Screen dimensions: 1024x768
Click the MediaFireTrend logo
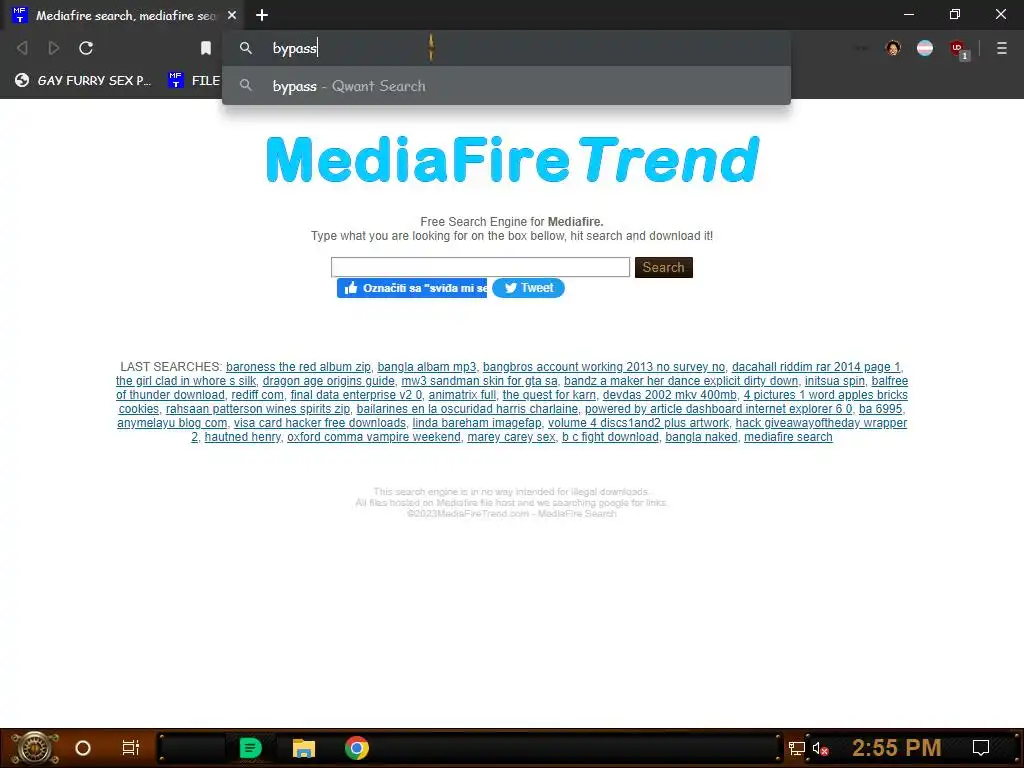513,159
